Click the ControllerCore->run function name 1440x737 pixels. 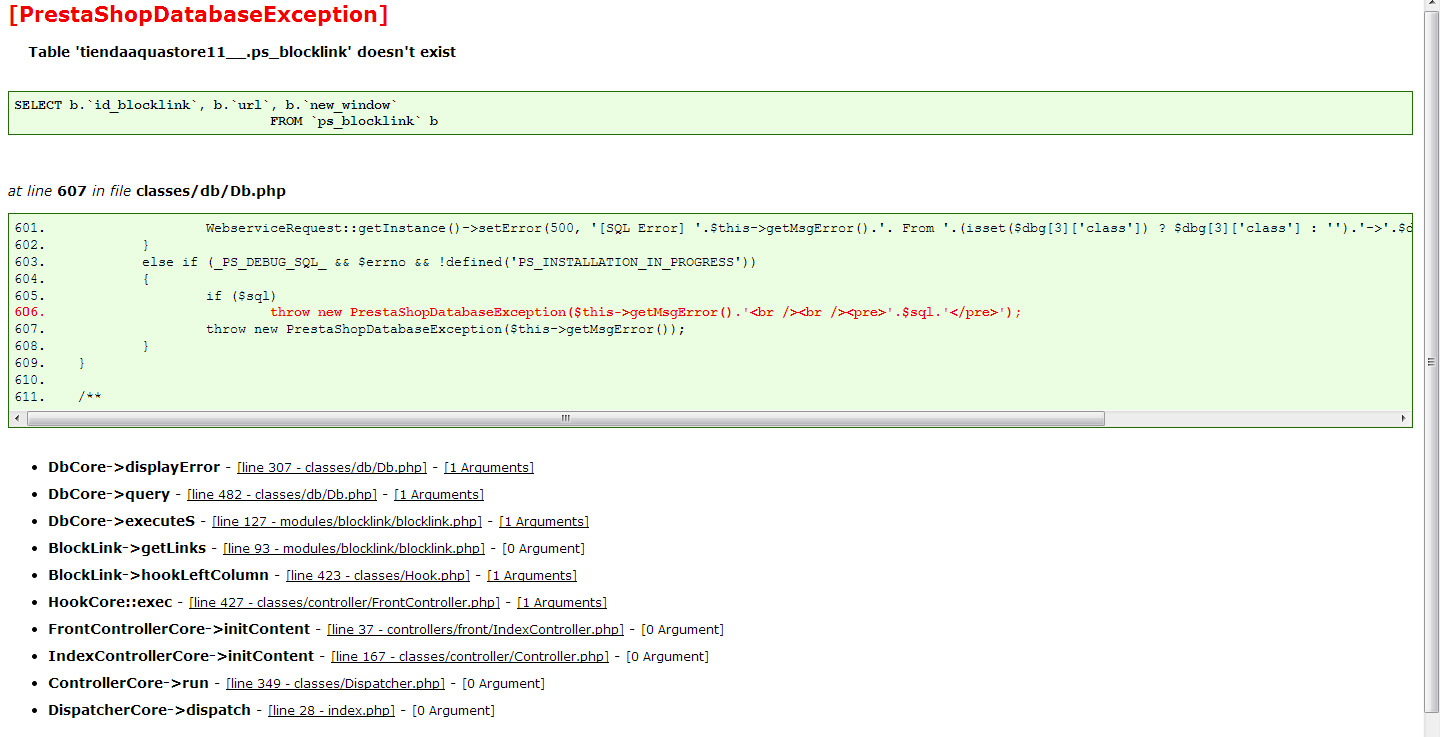pos(129,684)
